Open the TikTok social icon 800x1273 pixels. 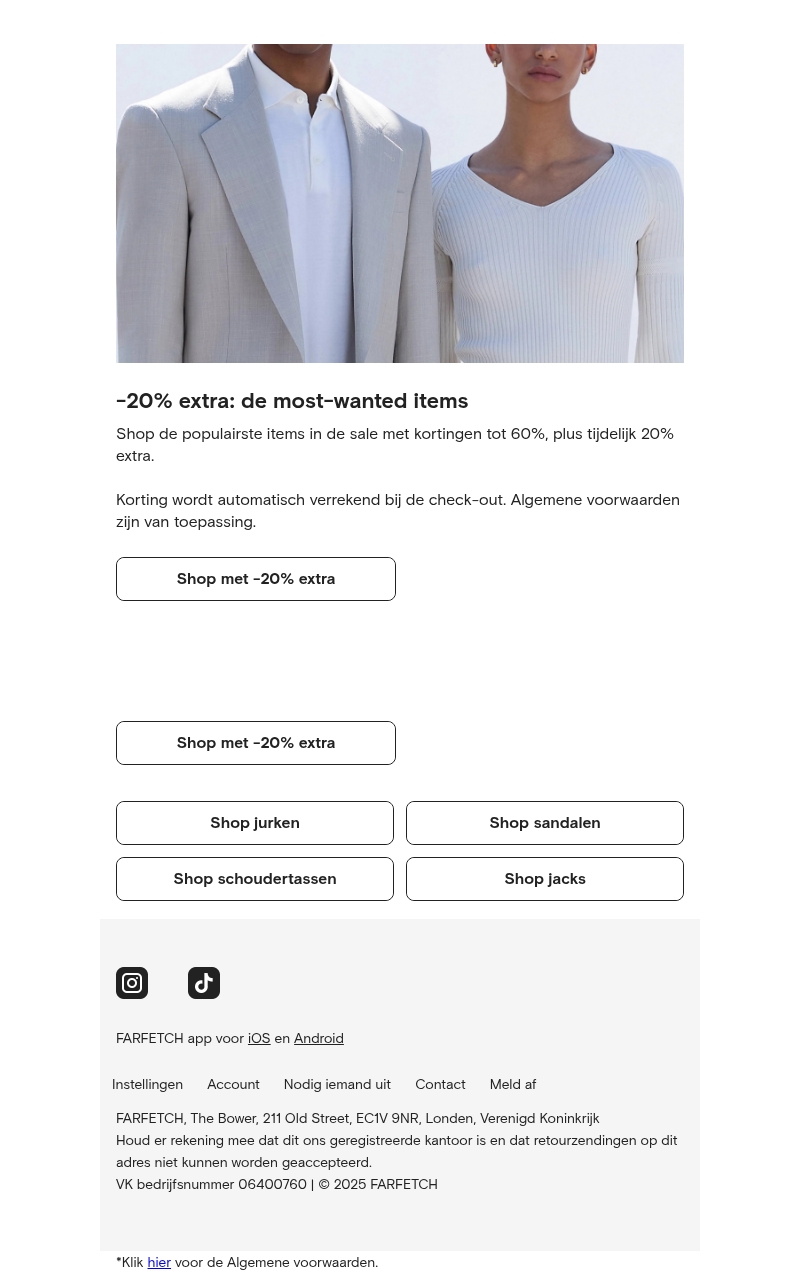tap(204, 983)
